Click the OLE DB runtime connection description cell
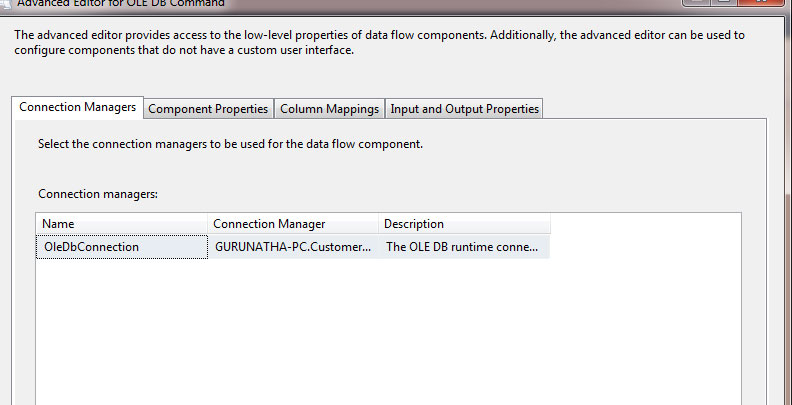 [x=465, y=247]
